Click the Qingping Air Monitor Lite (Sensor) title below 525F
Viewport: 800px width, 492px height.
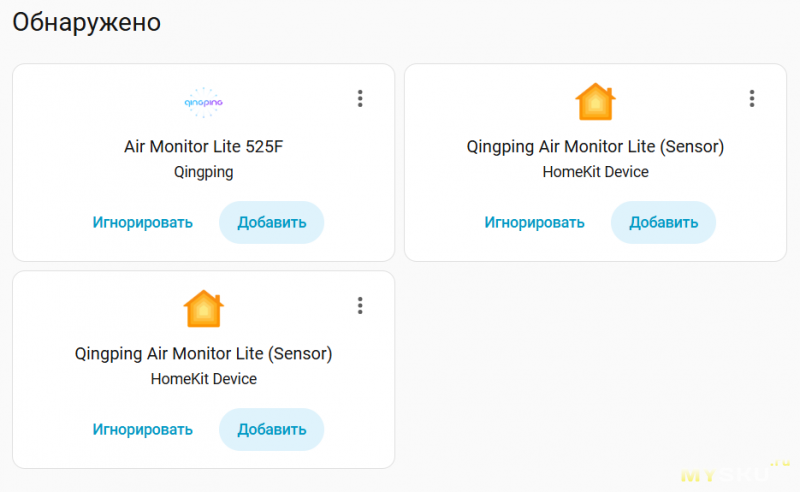[204, 353]
